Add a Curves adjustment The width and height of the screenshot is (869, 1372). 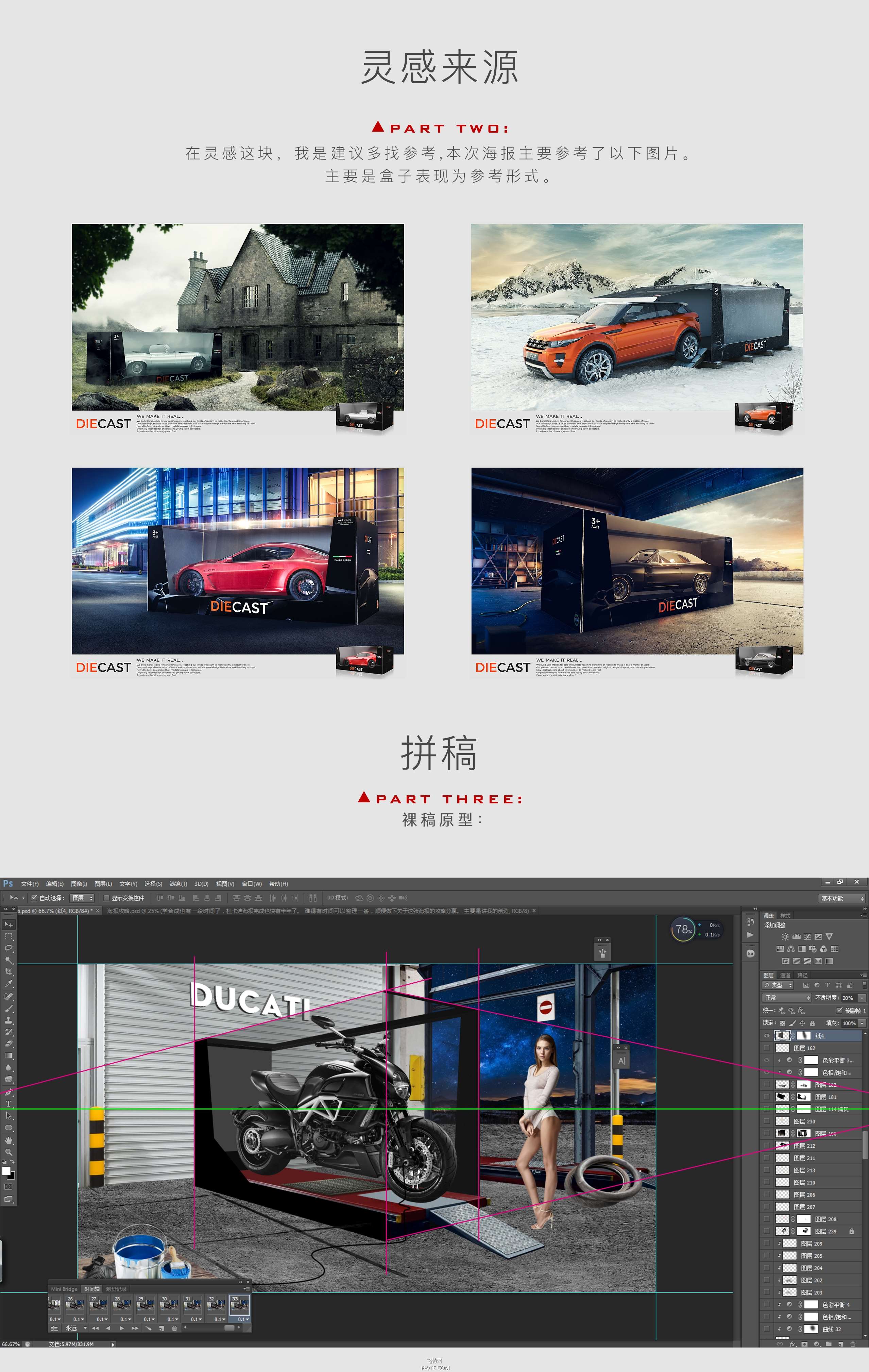coord(807,937)
